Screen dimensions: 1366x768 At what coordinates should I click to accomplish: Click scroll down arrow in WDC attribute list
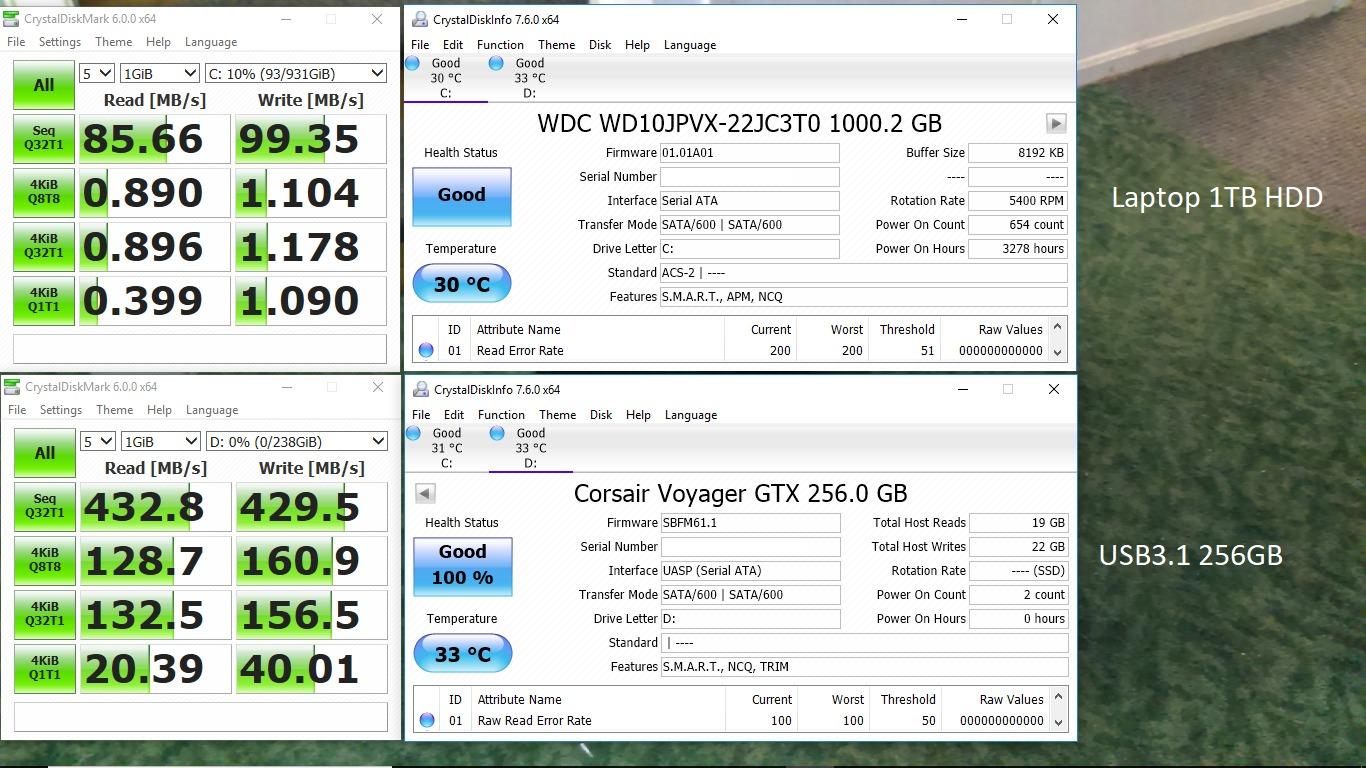tap(1058, 352)
